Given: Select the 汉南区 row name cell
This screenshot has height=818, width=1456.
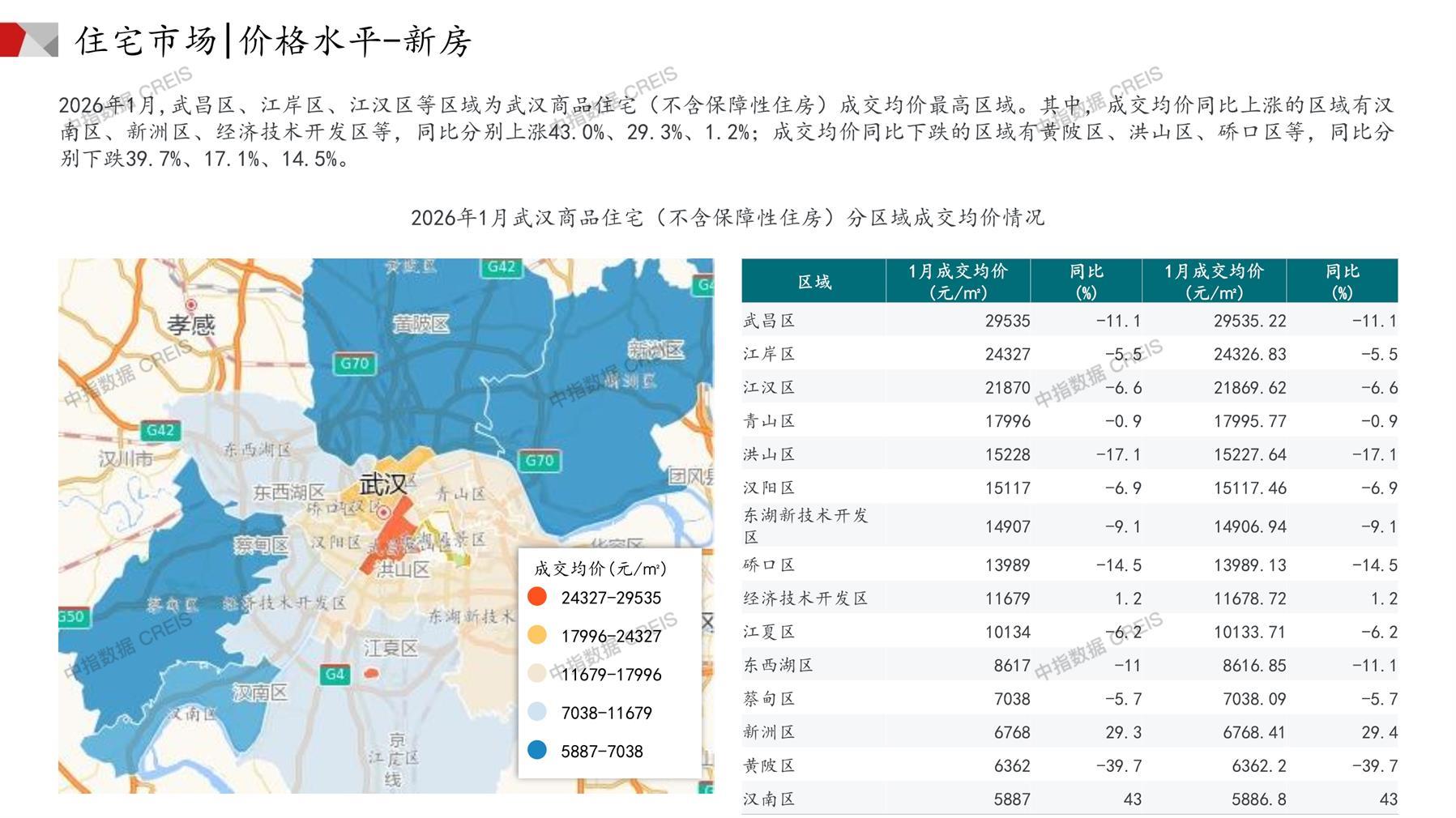Looking at the screenshot, I should [769, 799].
